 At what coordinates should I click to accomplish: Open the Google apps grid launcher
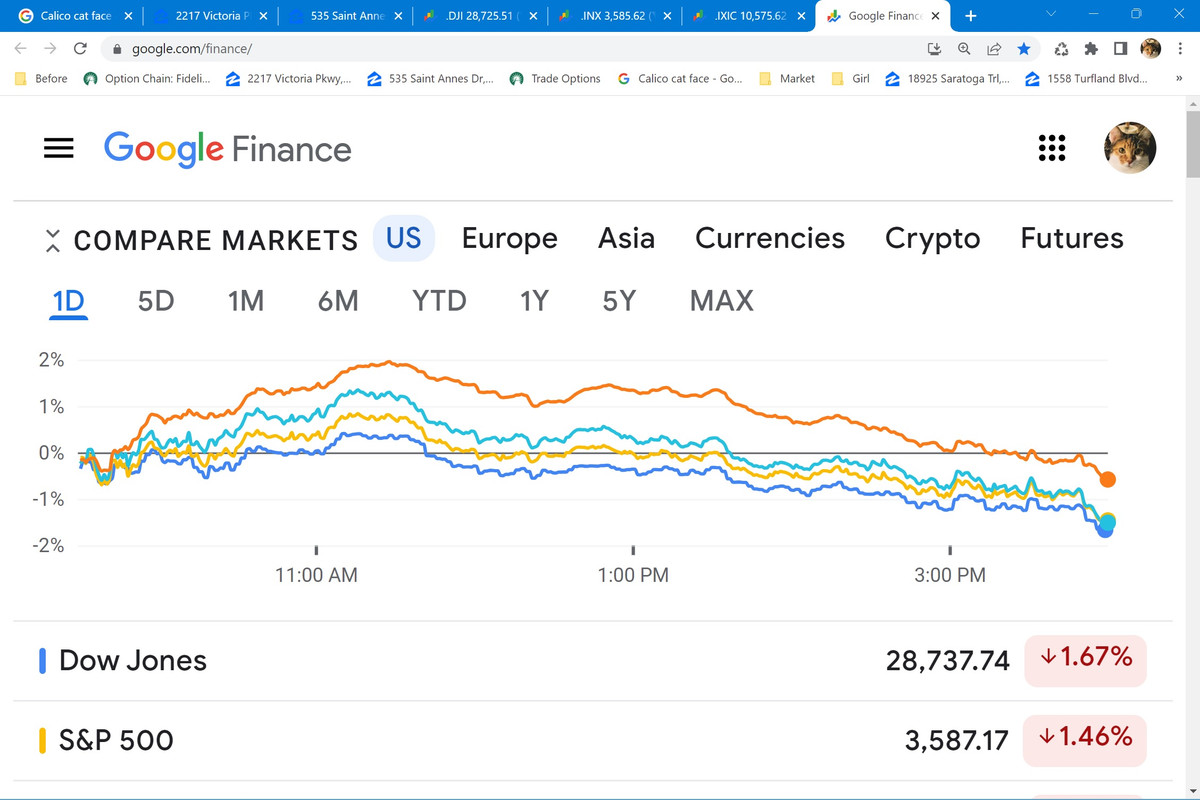[x=1051, y=148]
